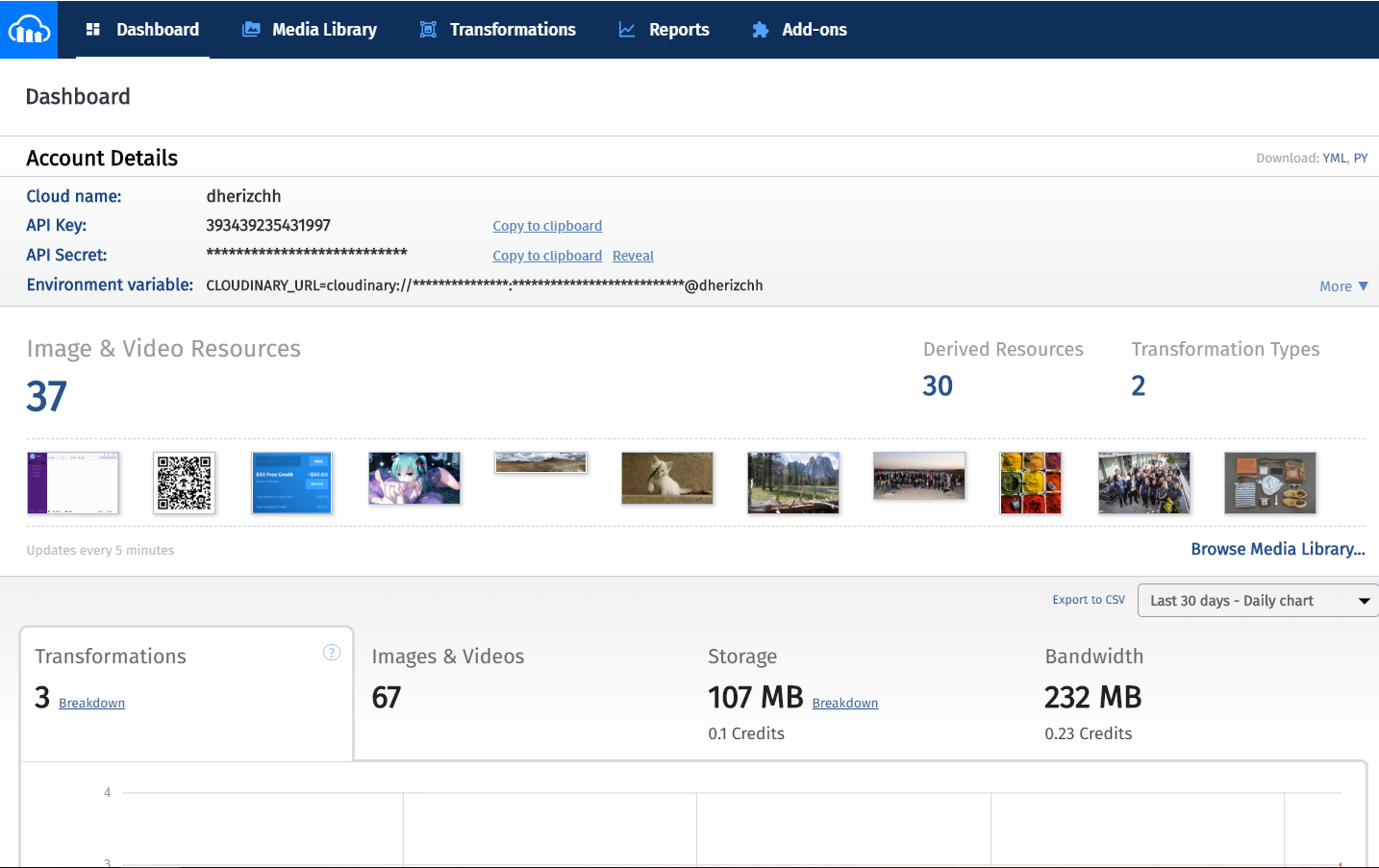Viewport: 1379px width, 868px height.
Task: Copy the API Secret to clipboard
Action: [x=547, y=256]
